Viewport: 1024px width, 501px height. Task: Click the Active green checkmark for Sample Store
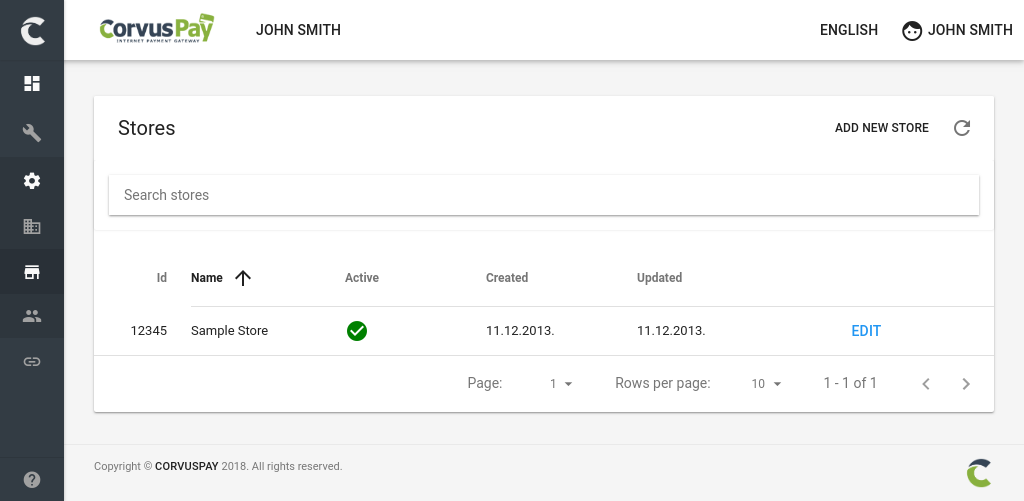[x=357, y=331]
